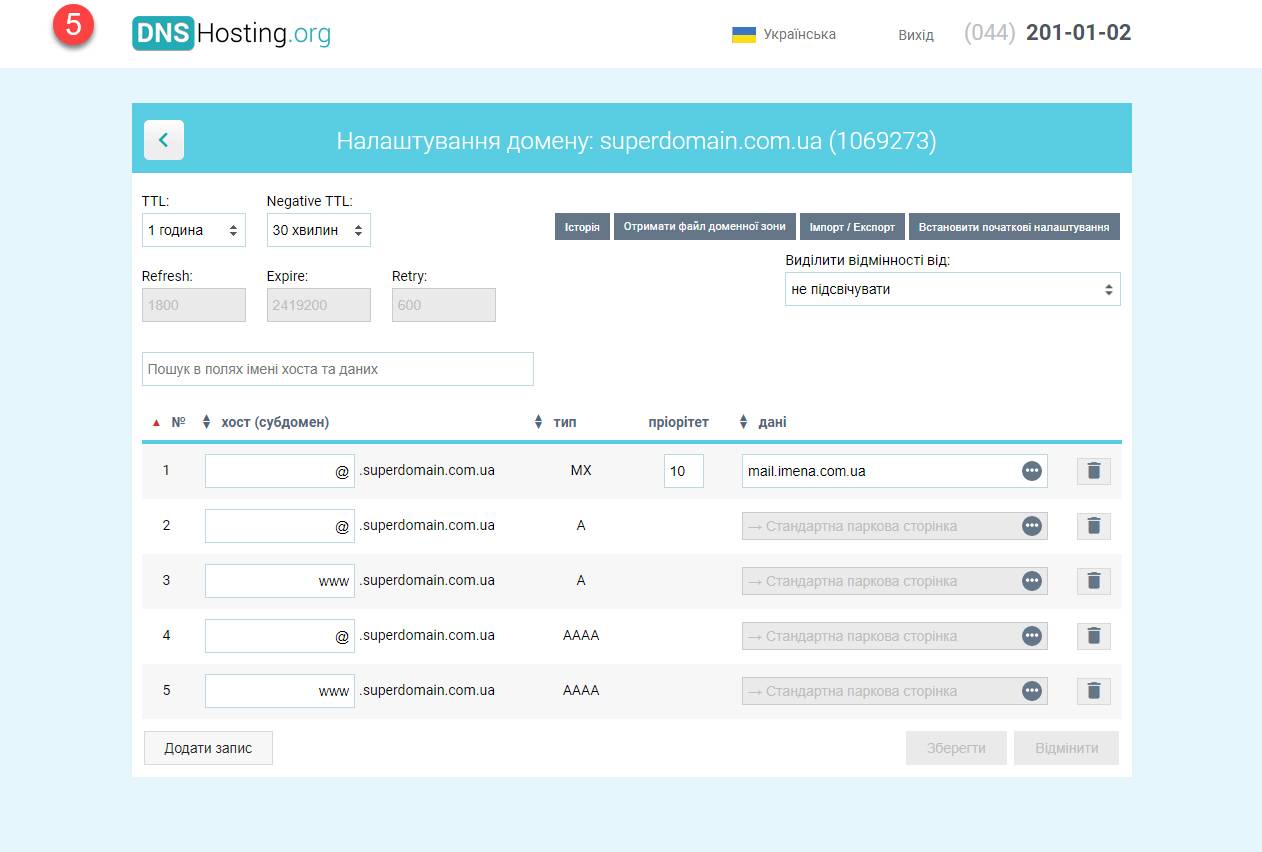Click the Ukrainian flag icon
This screenshot has height=852, width=1262.
tap(744, 35)
